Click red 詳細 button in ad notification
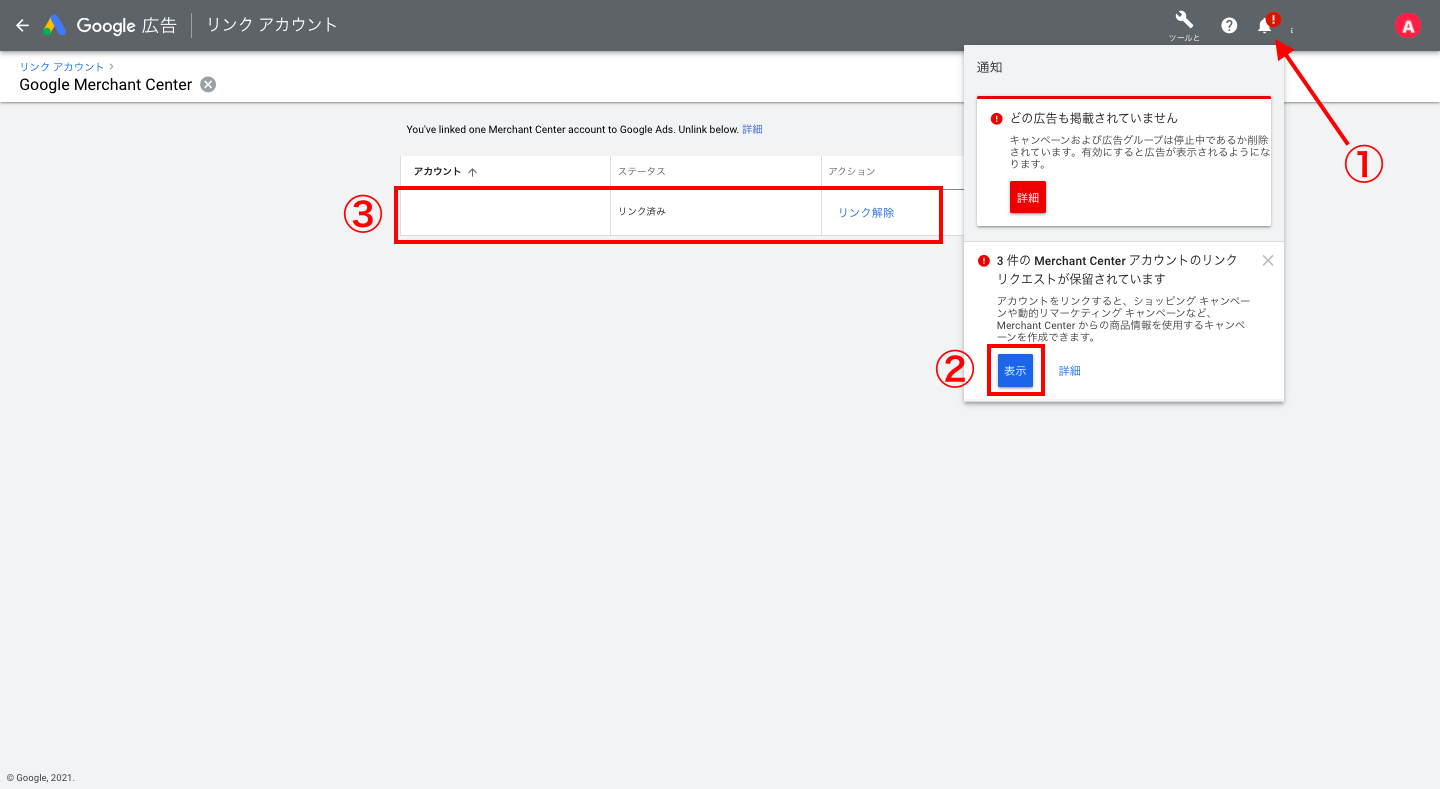Screen dimensions: 1440x789 pos(1028,198)
